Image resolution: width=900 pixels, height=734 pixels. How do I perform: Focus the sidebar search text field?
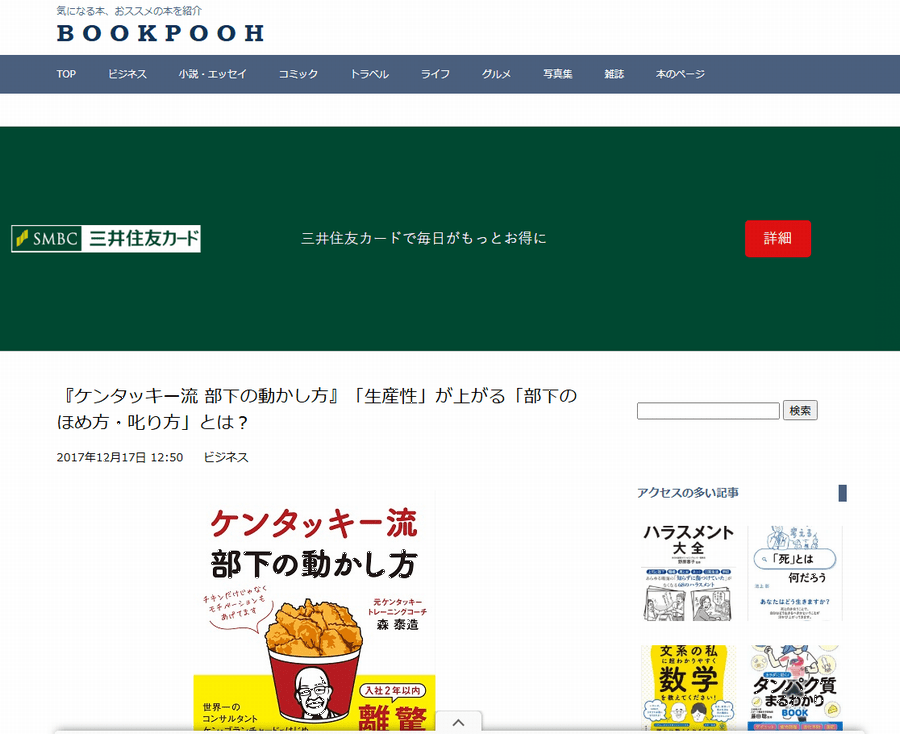[708, 411]
